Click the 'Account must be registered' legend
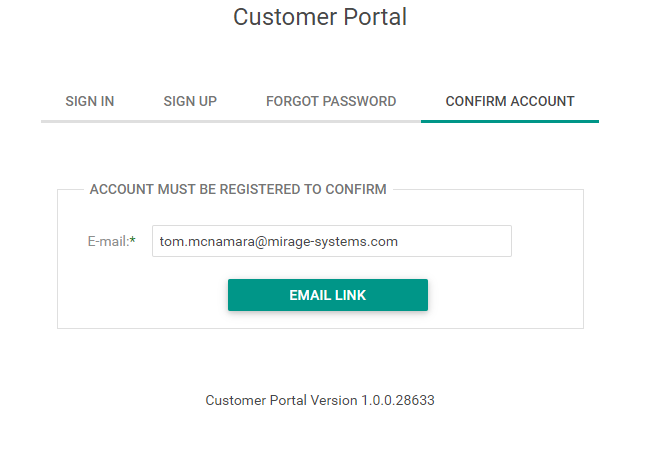 [x=238, y=189]
